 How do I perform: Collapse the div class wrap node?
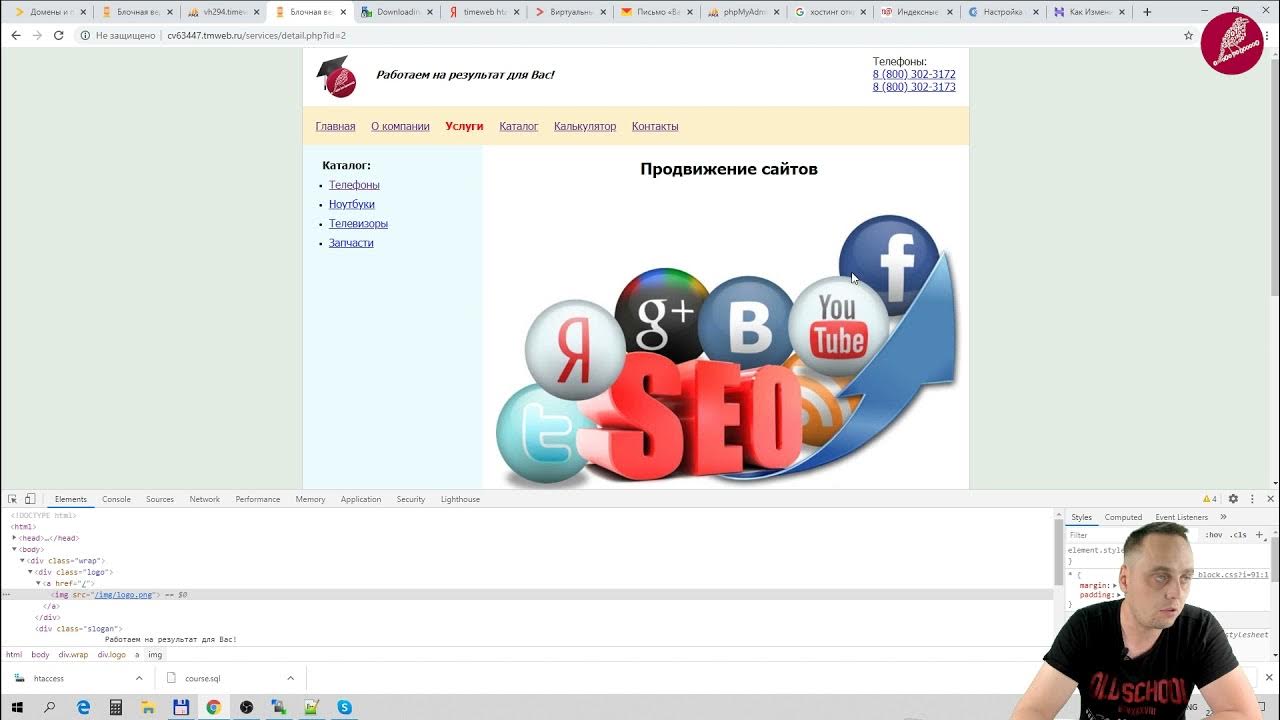[23, 561]
